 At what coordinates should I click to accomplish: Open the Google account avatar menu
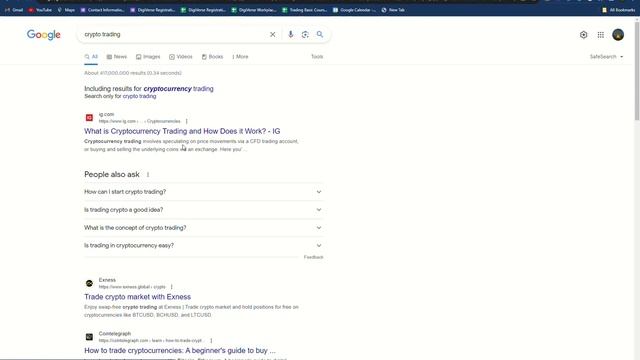pyautogui.click(x=618, y=35)
